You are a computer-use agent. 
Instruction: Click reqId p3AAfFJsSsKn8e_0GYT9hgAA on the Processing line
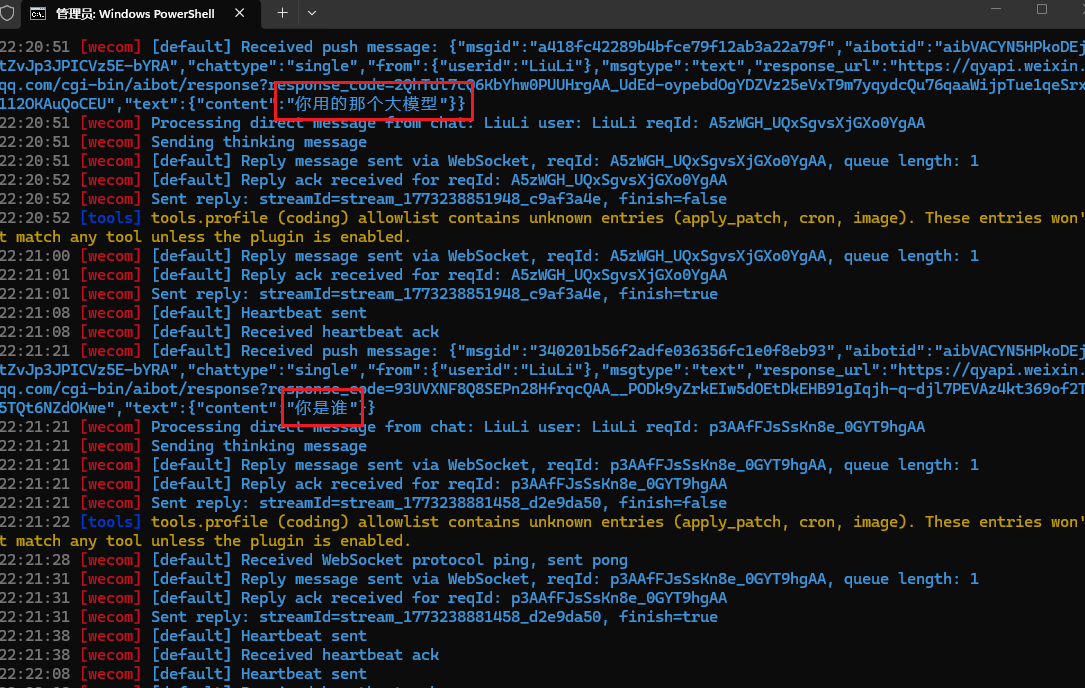coord(817,427)
